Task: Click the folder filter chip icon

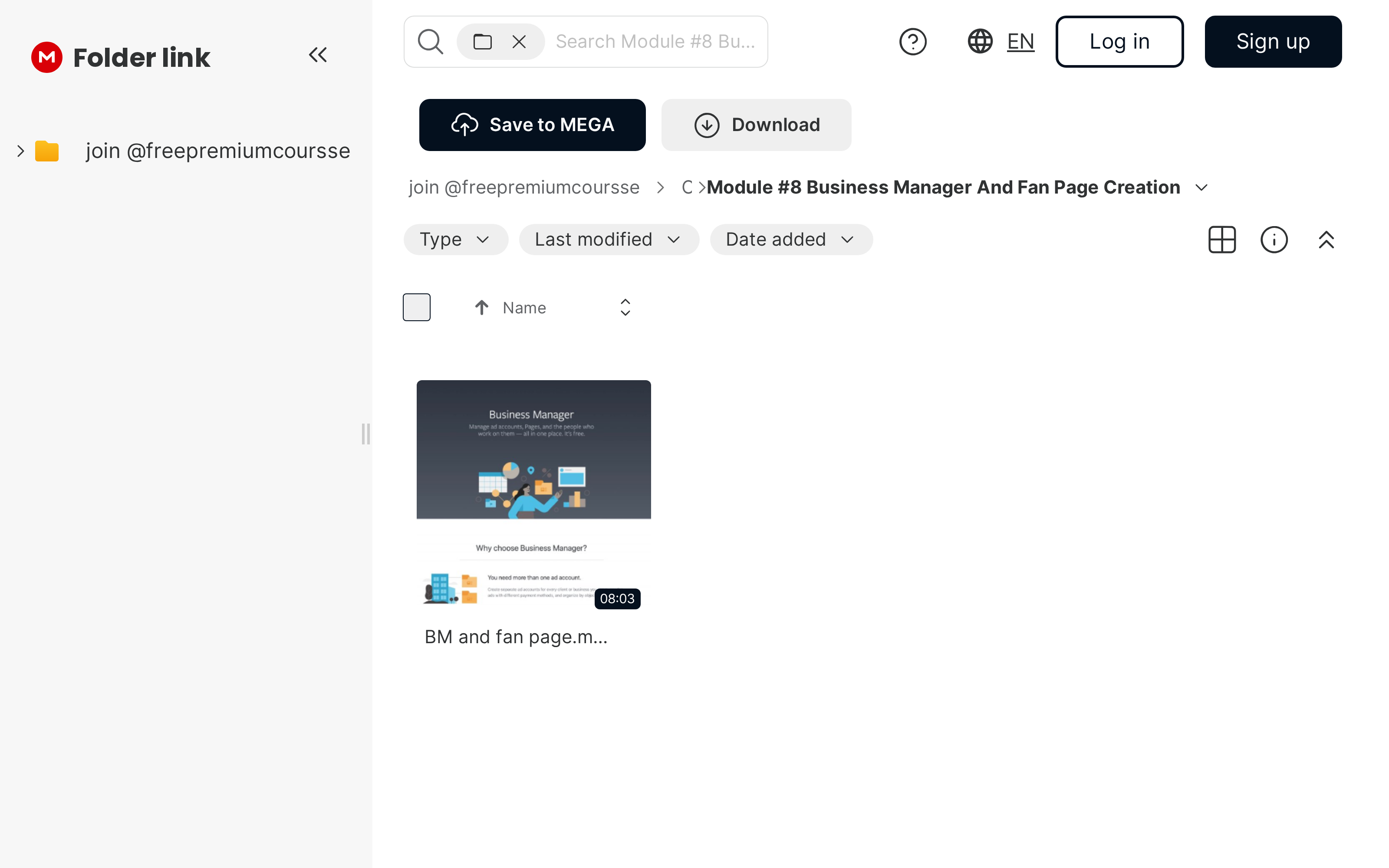Action: pos(482,41)
